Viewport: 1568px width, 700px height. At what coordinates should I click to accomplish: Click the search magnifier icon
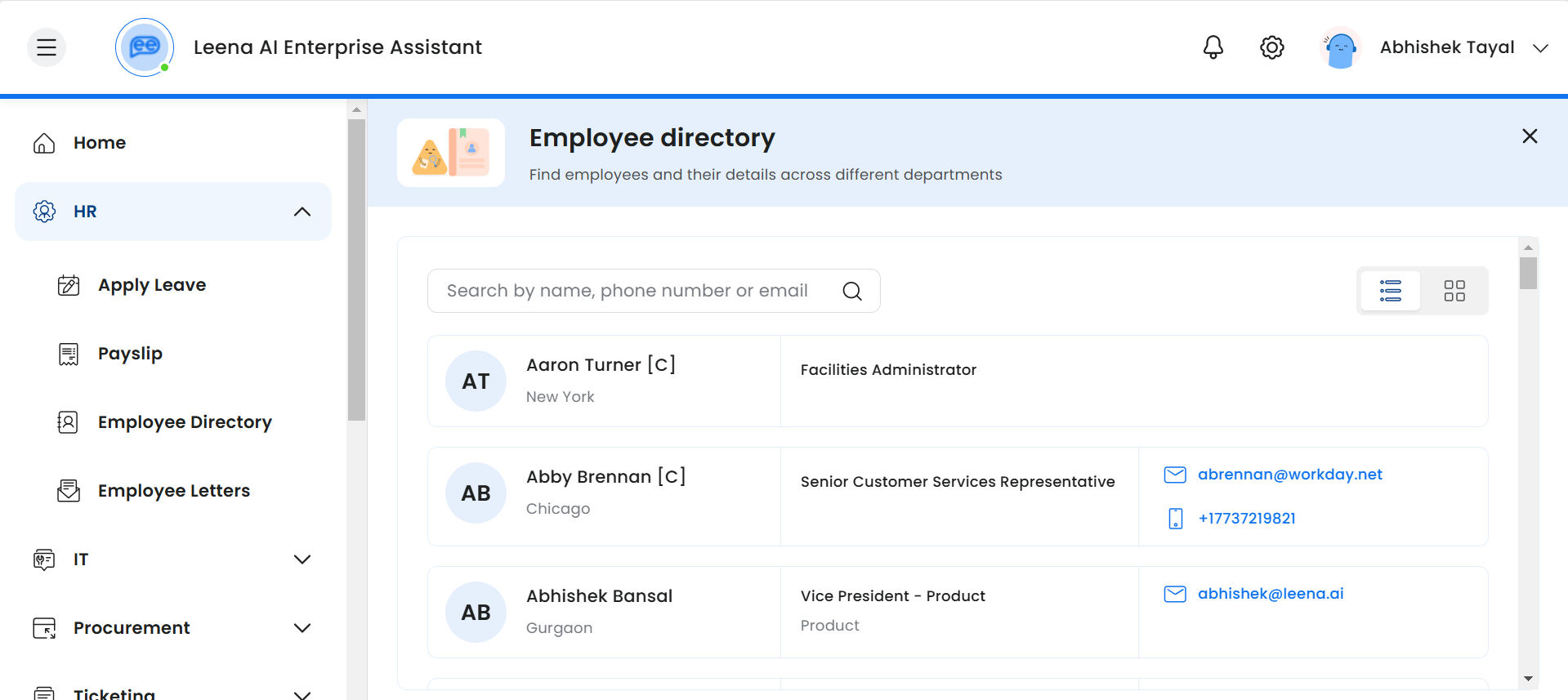tap(851, 291)
